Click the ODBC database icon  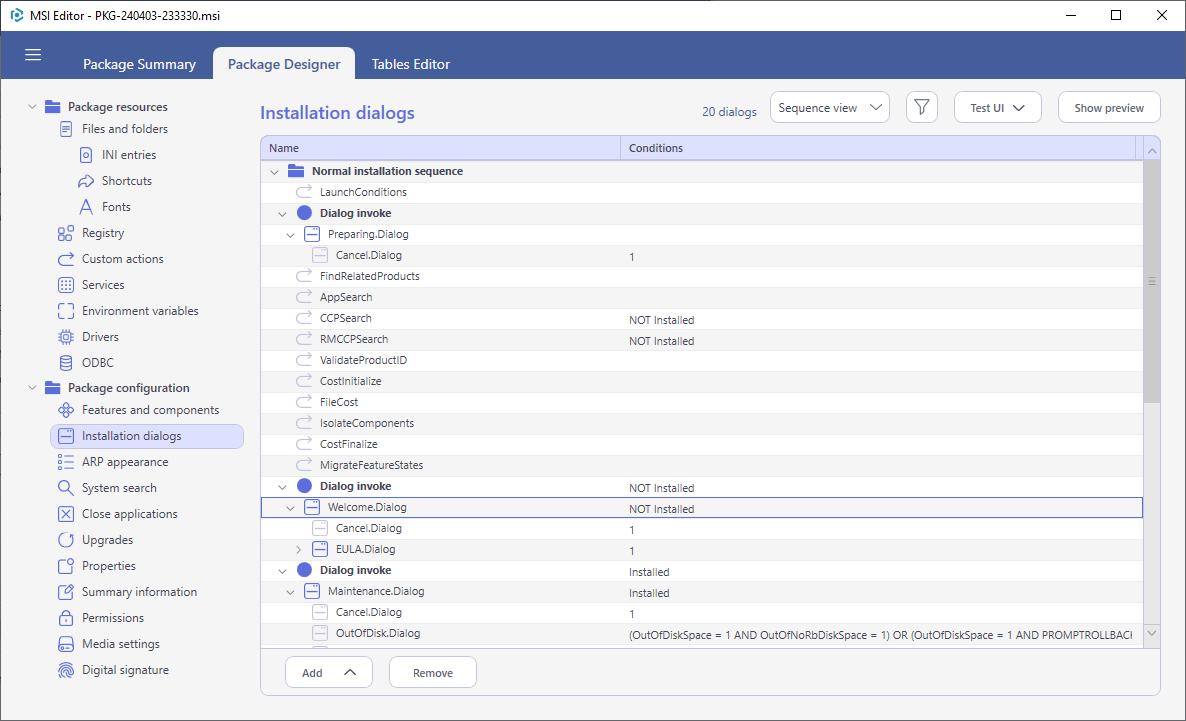tap(66, 362)
